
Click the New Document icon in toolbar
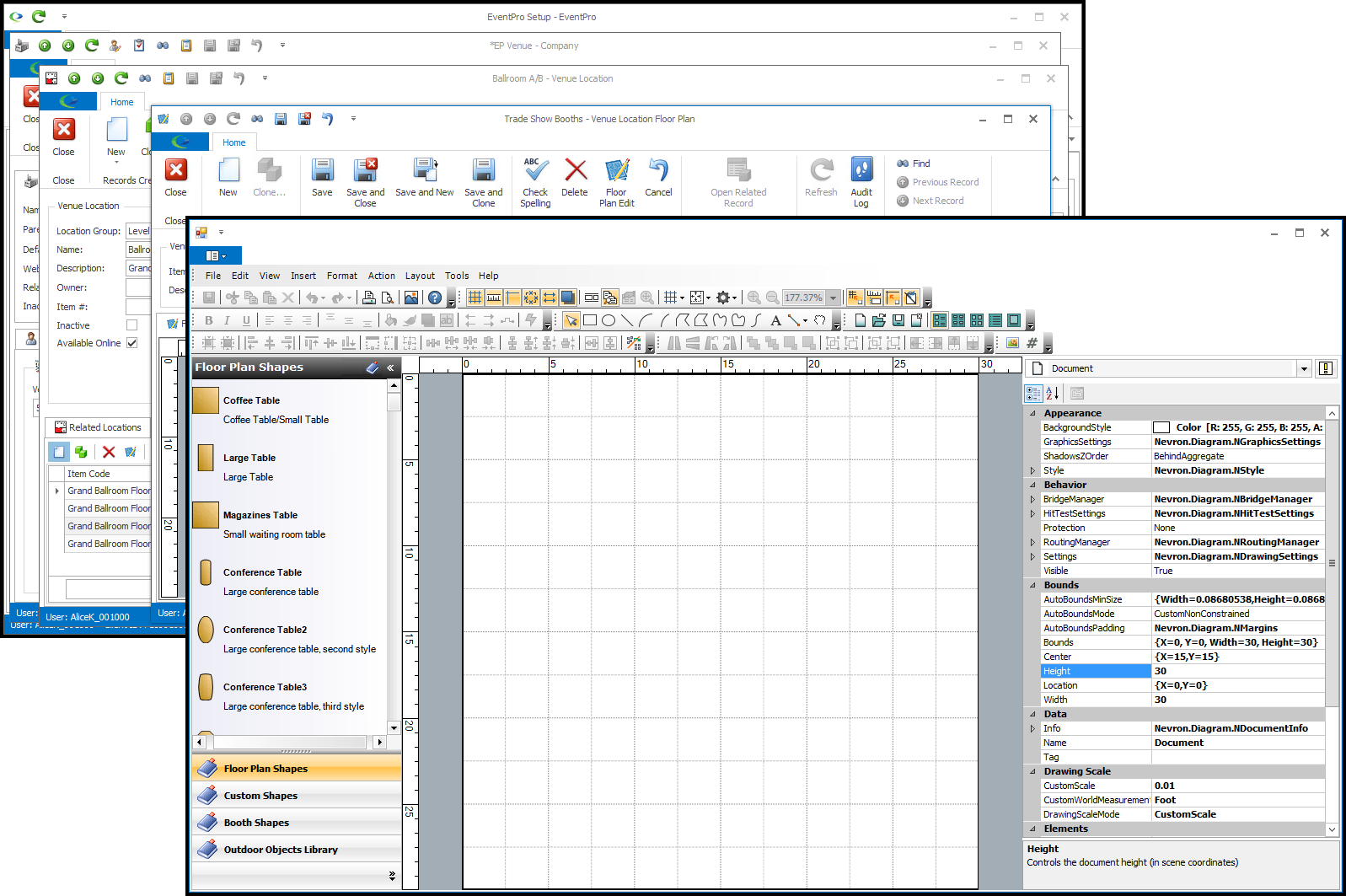860,320
